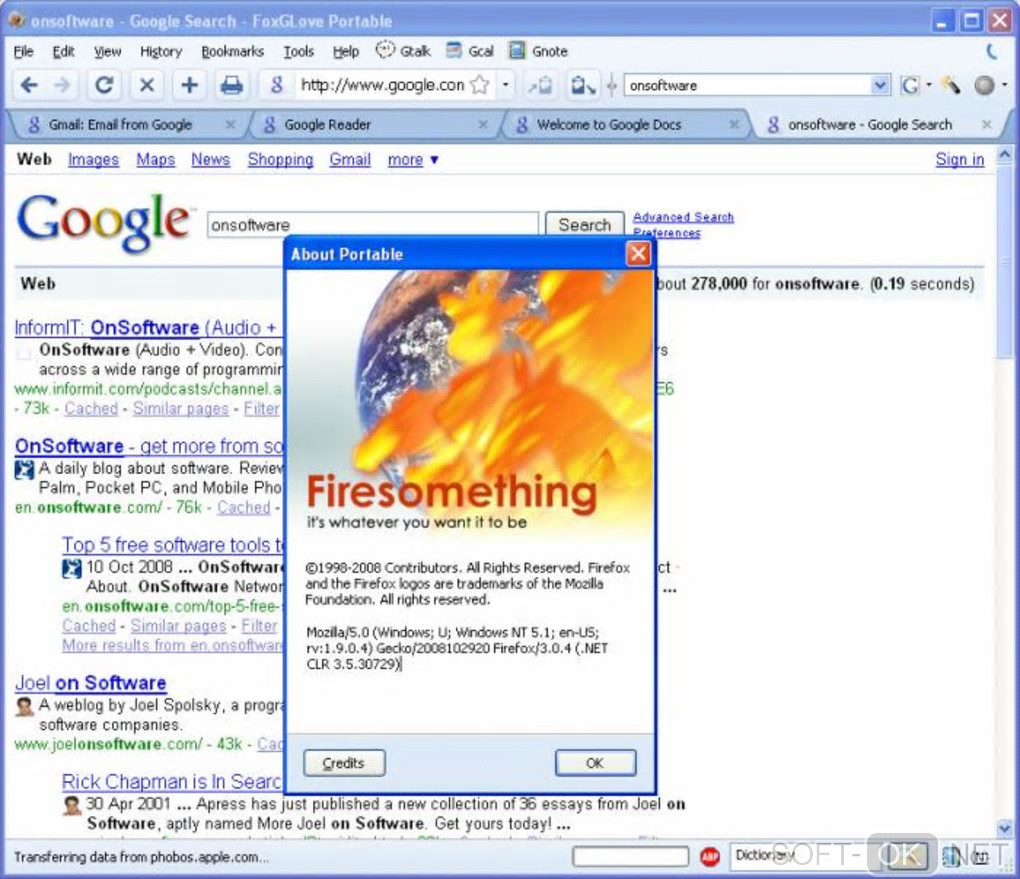This screenshot has height=879, width=1020.
Task: Click the Credits button in About dialog
Action: tap(344, 763)
